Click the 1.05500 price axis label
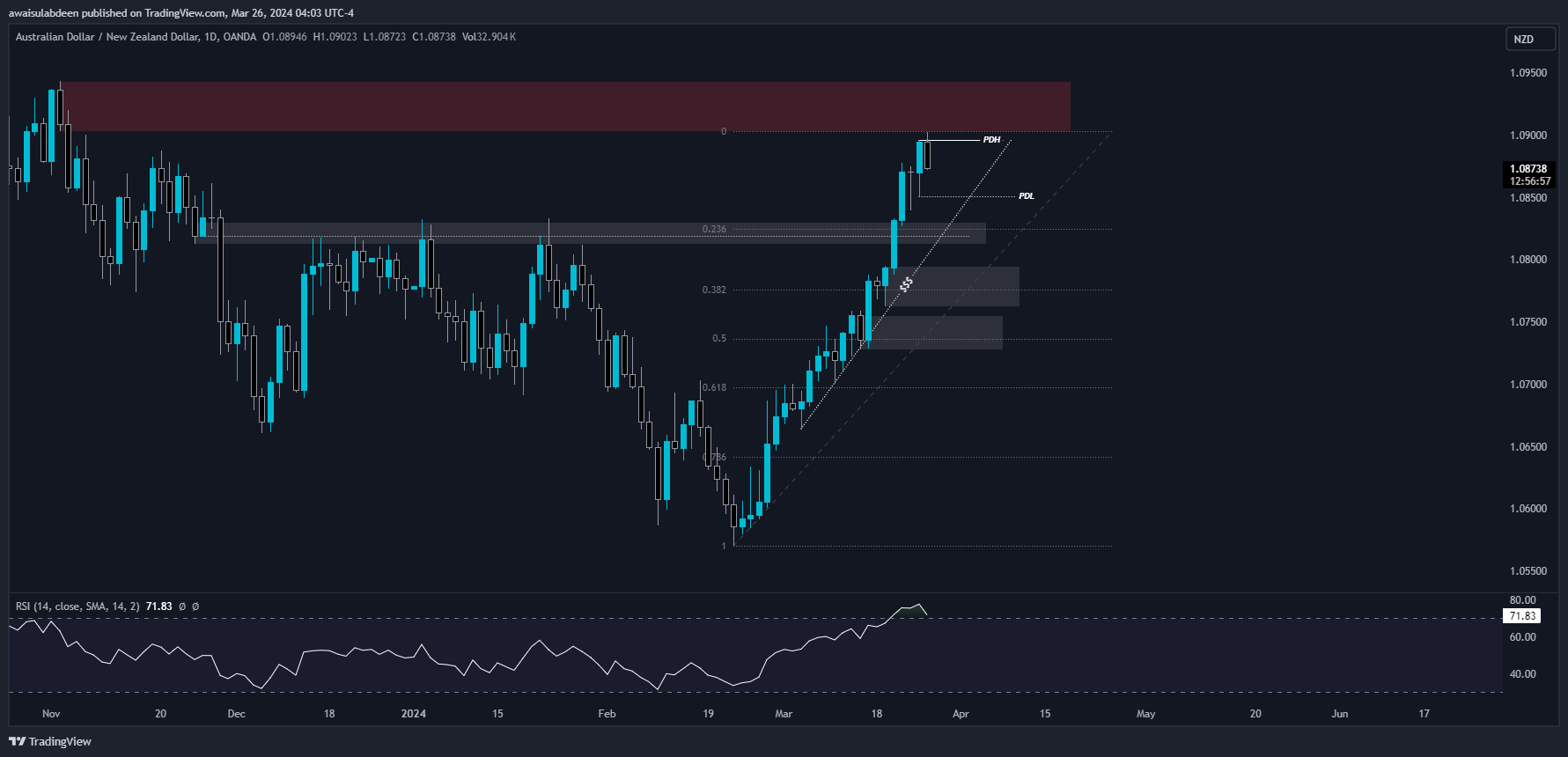This screenshot has width=1568, height=757. click(1528, 571)
